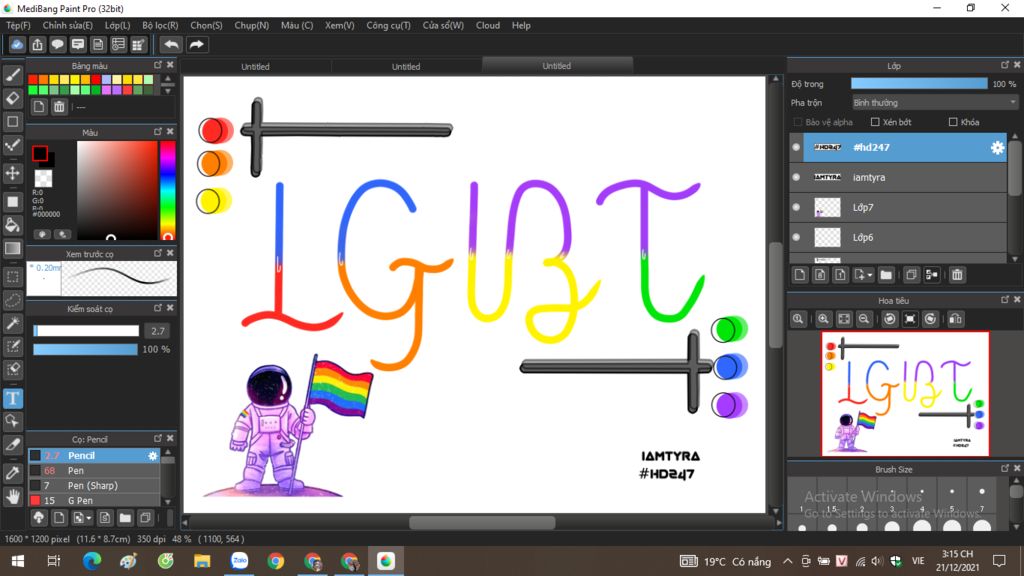The width and height of the screenshot is (1024, 576).
Task: Open settings gear on #hd247 layer
Action: click(997, 148)
